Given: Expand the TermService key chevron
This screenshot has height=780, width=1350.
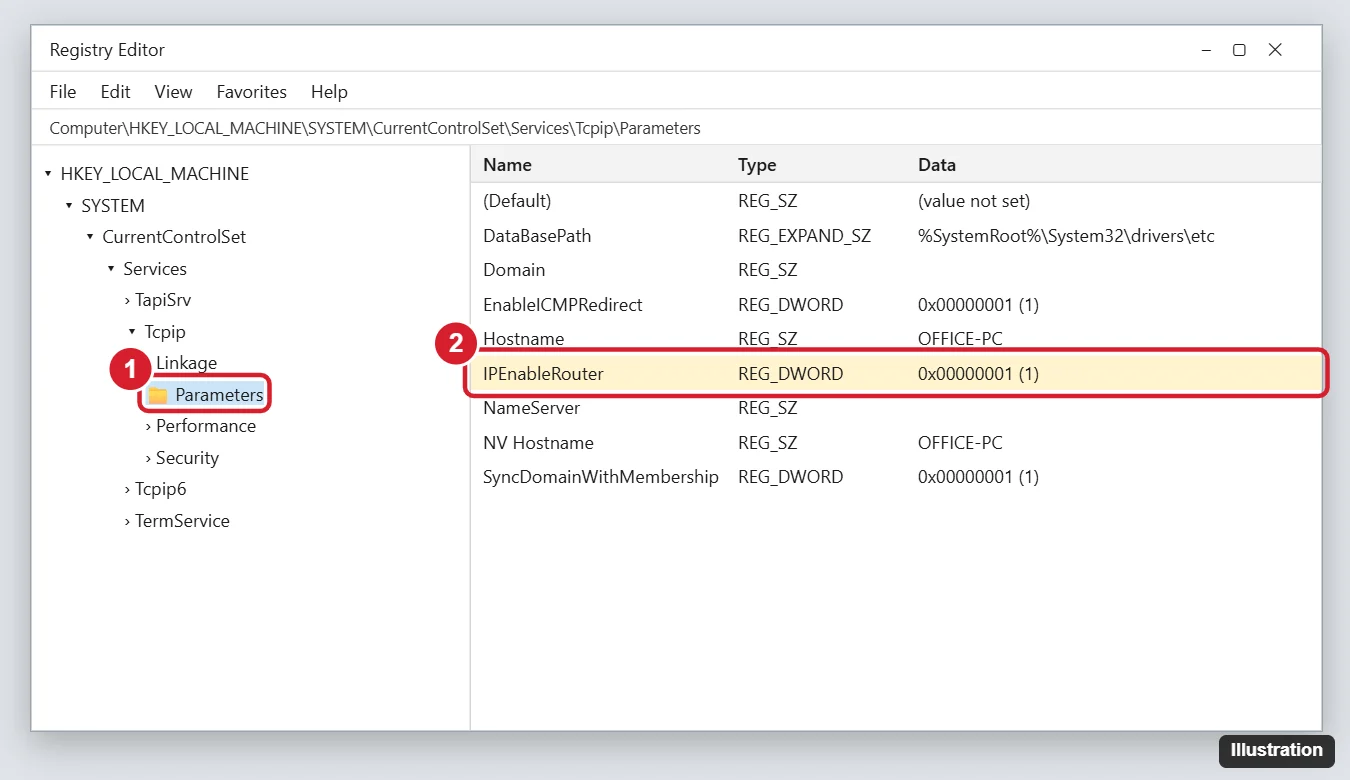Looking at the screenshot, I should [127, 521].
